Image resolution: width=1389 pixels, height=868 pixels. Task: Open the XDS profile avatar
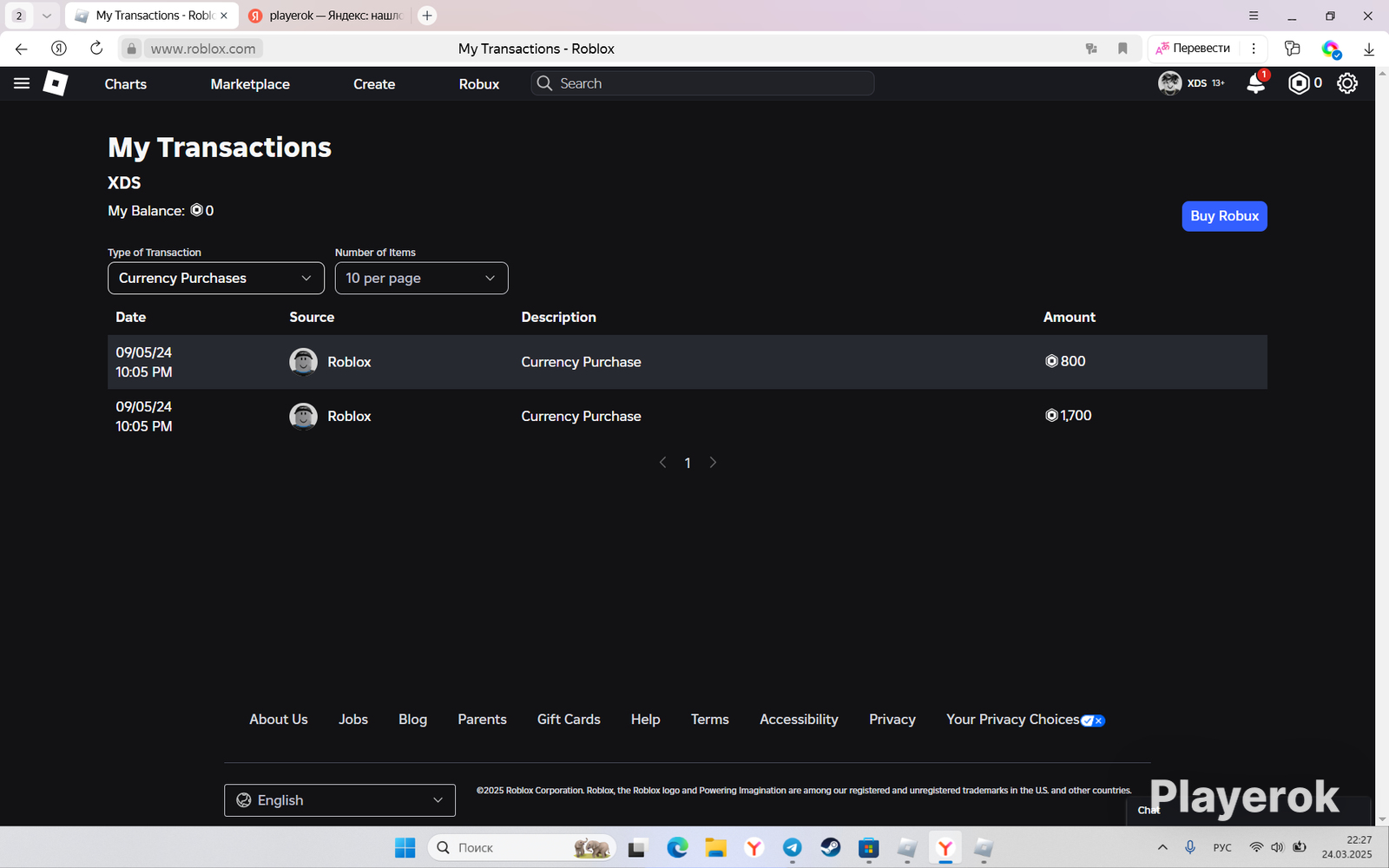1170,83
